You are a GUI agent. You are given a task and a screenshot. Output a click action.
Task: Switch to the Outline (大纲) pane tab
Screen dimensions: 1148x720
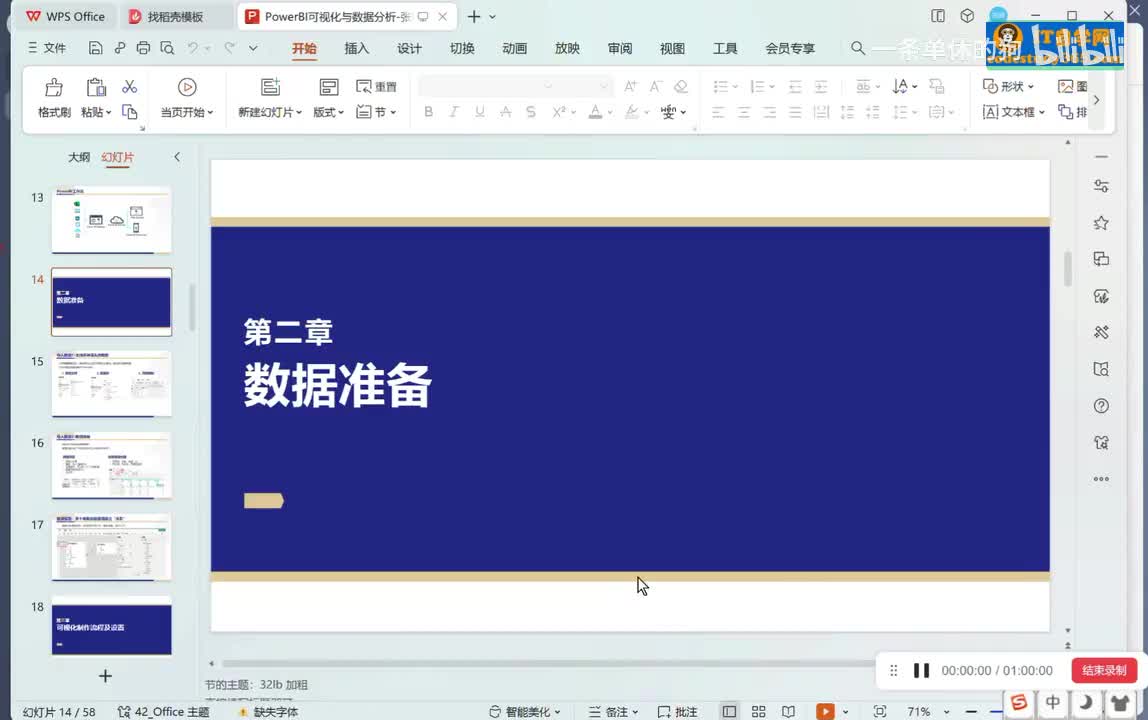(x=79, y=157)
